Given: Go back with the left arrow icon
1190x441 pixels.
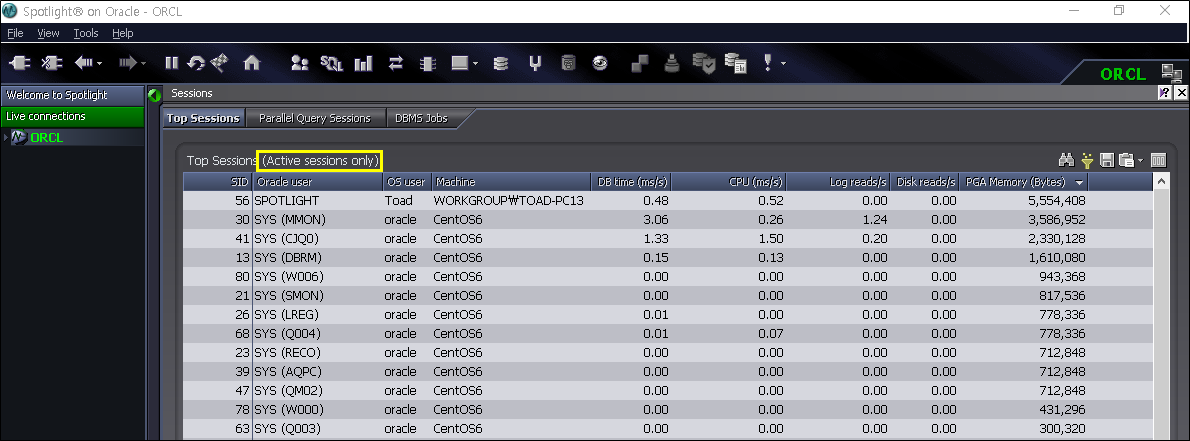Looking at the screenshot, I should point(83,64).
